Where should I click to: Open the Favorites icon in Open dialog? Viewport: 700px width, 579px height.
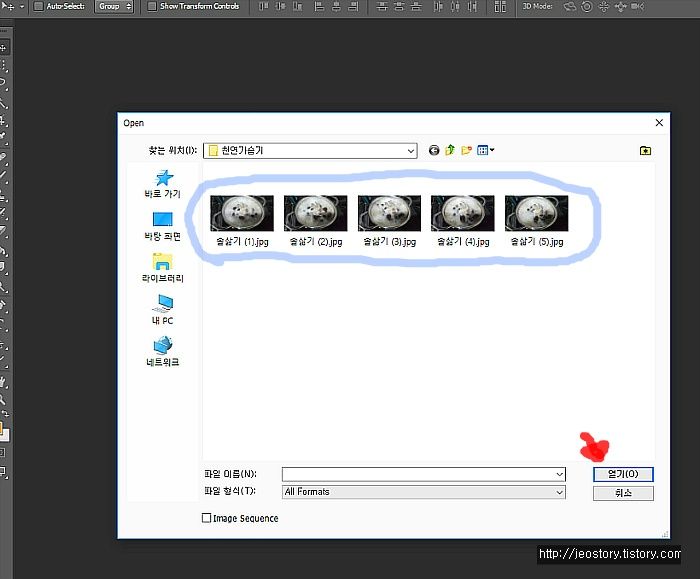pyautogui.click(x=645, y=150)
